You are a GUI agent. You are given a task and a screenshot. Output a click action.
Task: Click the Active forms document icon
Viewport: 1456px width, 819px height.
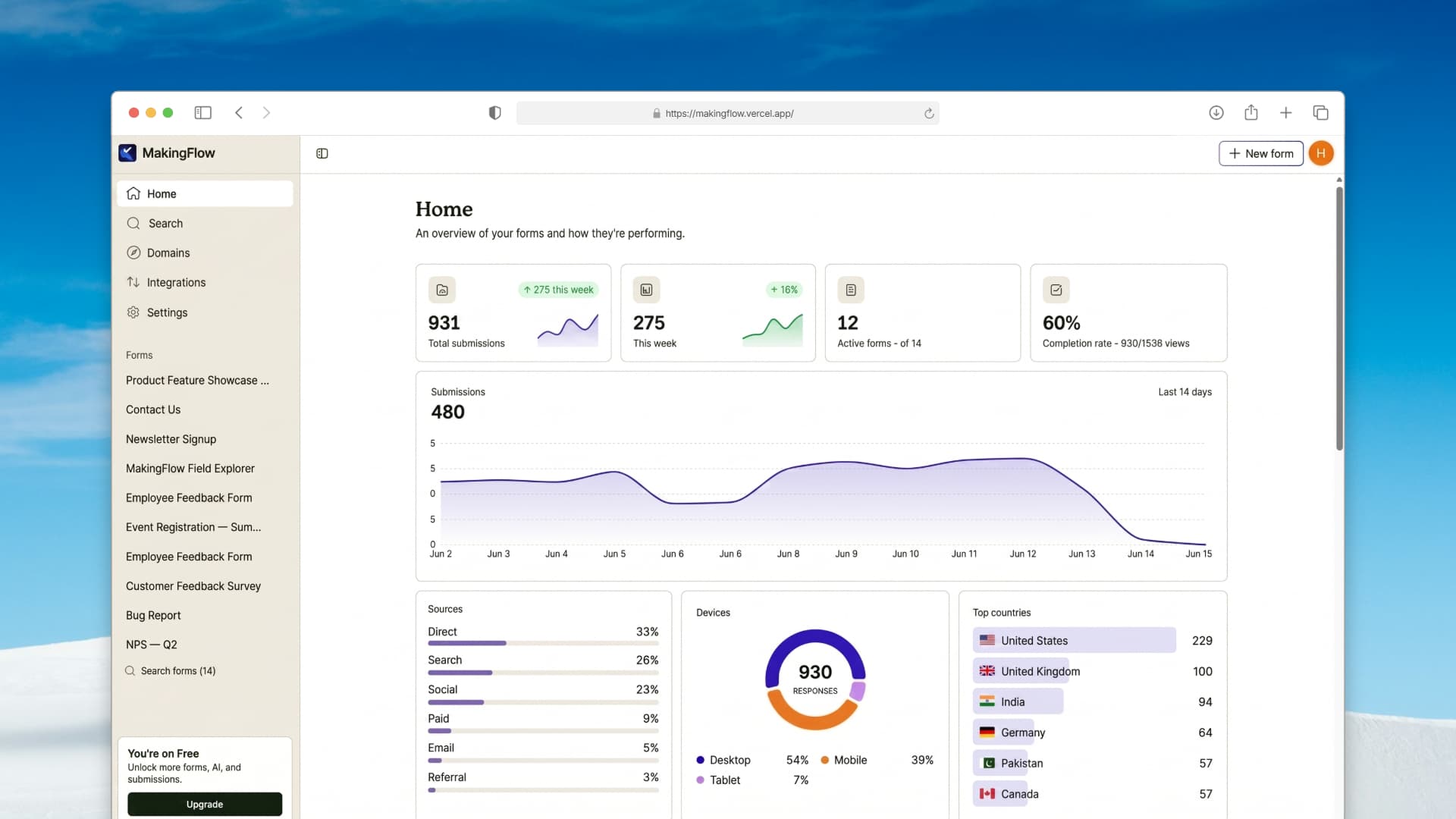click(851, 290)
